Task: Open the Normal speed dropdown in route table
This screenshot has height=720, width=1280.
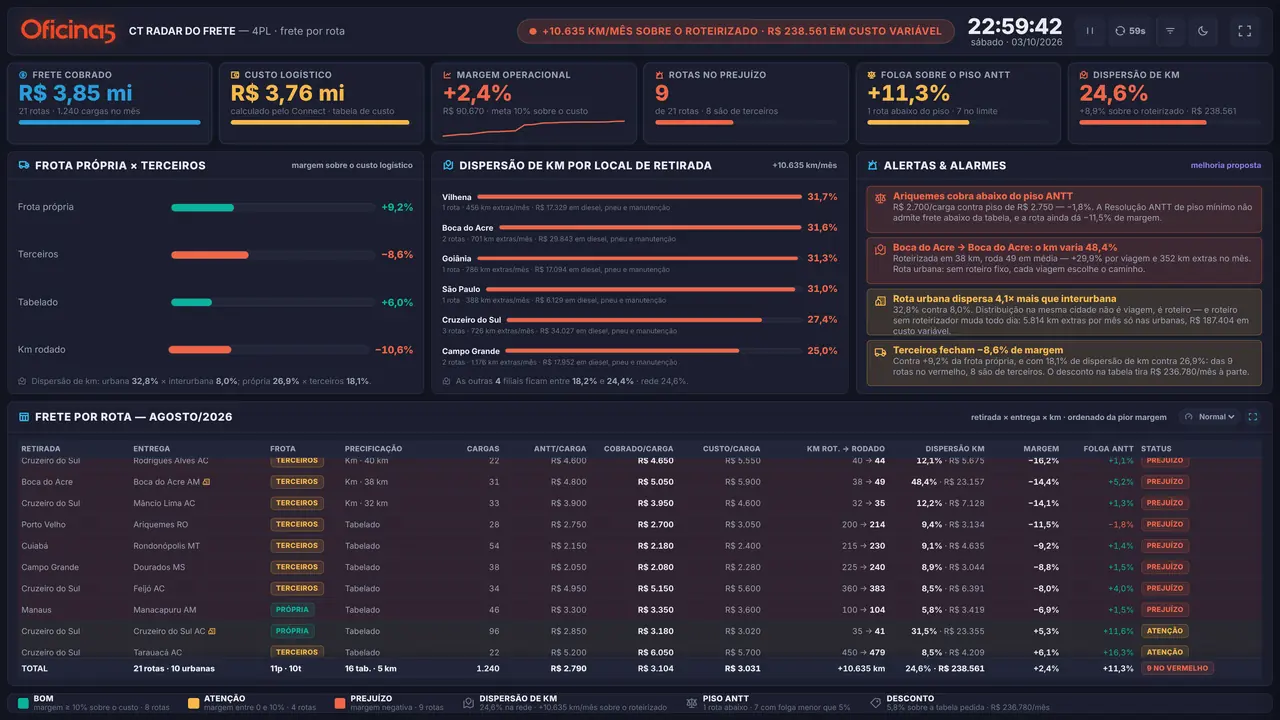Action: tap(1210, 417)
